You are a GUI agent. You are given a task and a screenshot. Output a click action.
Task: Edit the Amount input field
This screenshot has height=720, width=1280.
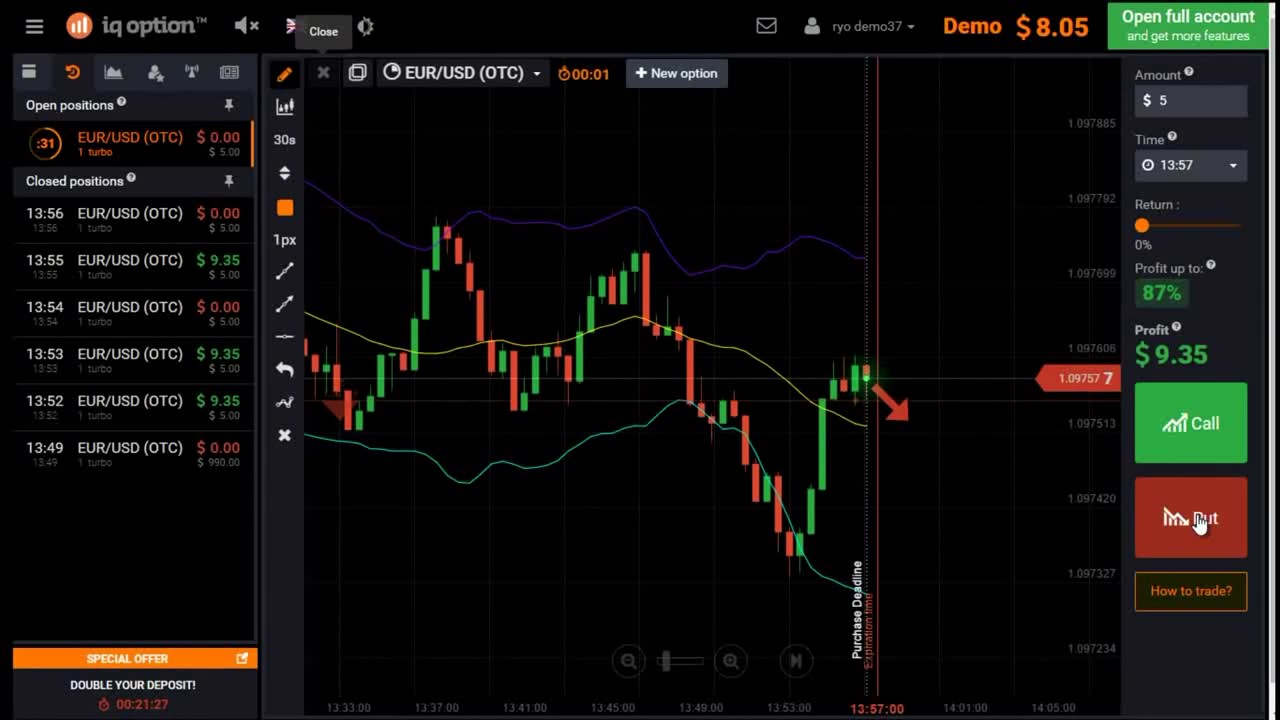[x=1190, y=100]
